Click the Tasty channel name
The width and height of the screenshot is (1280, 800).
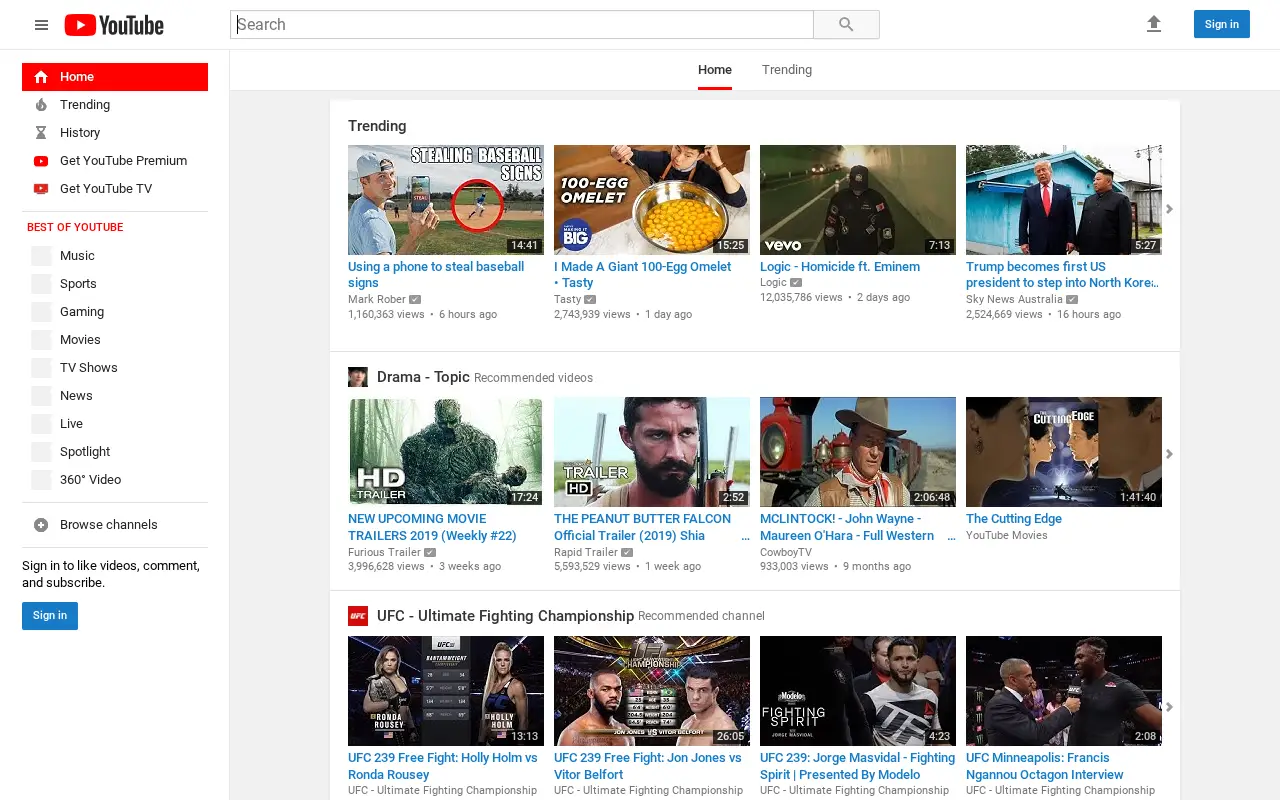tap(567, 299)
